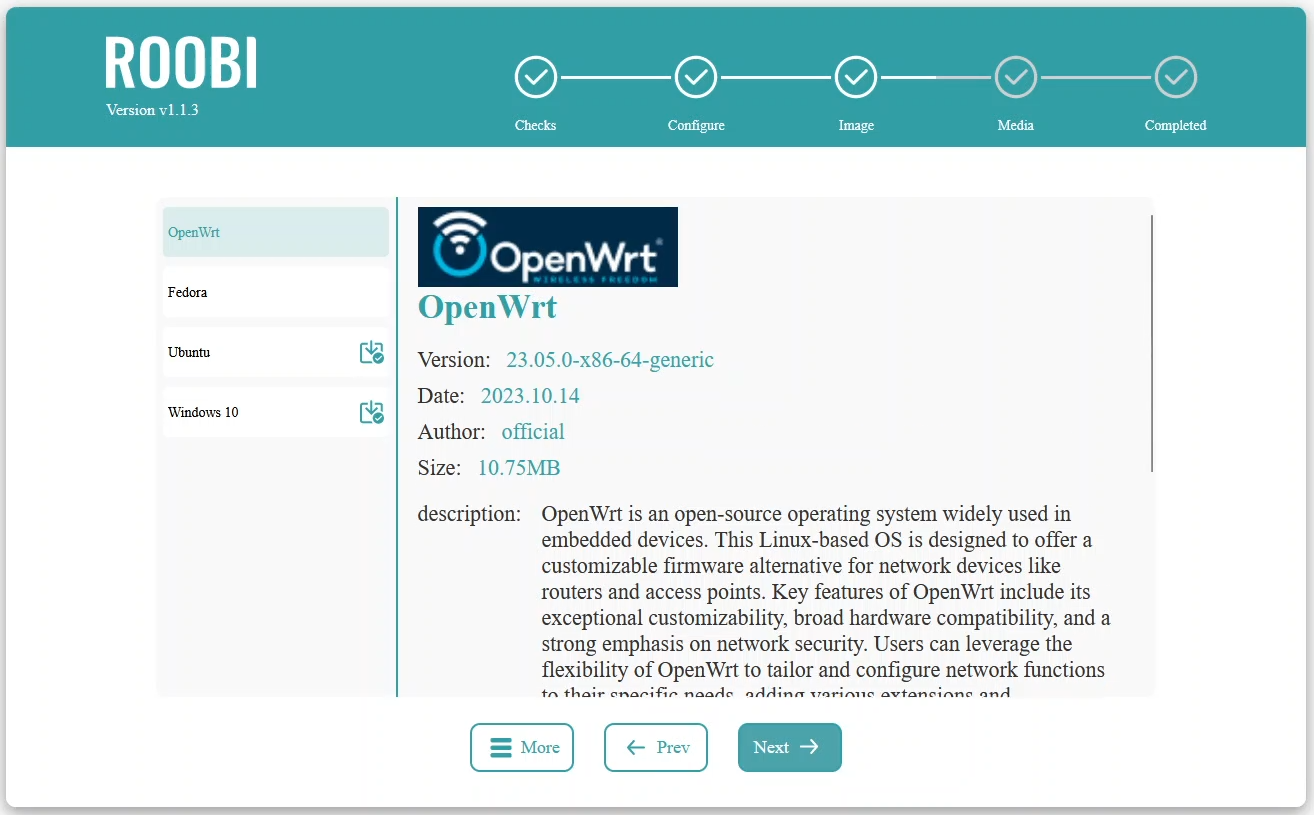Click the description label
1314x815 pixels.
(x=470, y=514)
